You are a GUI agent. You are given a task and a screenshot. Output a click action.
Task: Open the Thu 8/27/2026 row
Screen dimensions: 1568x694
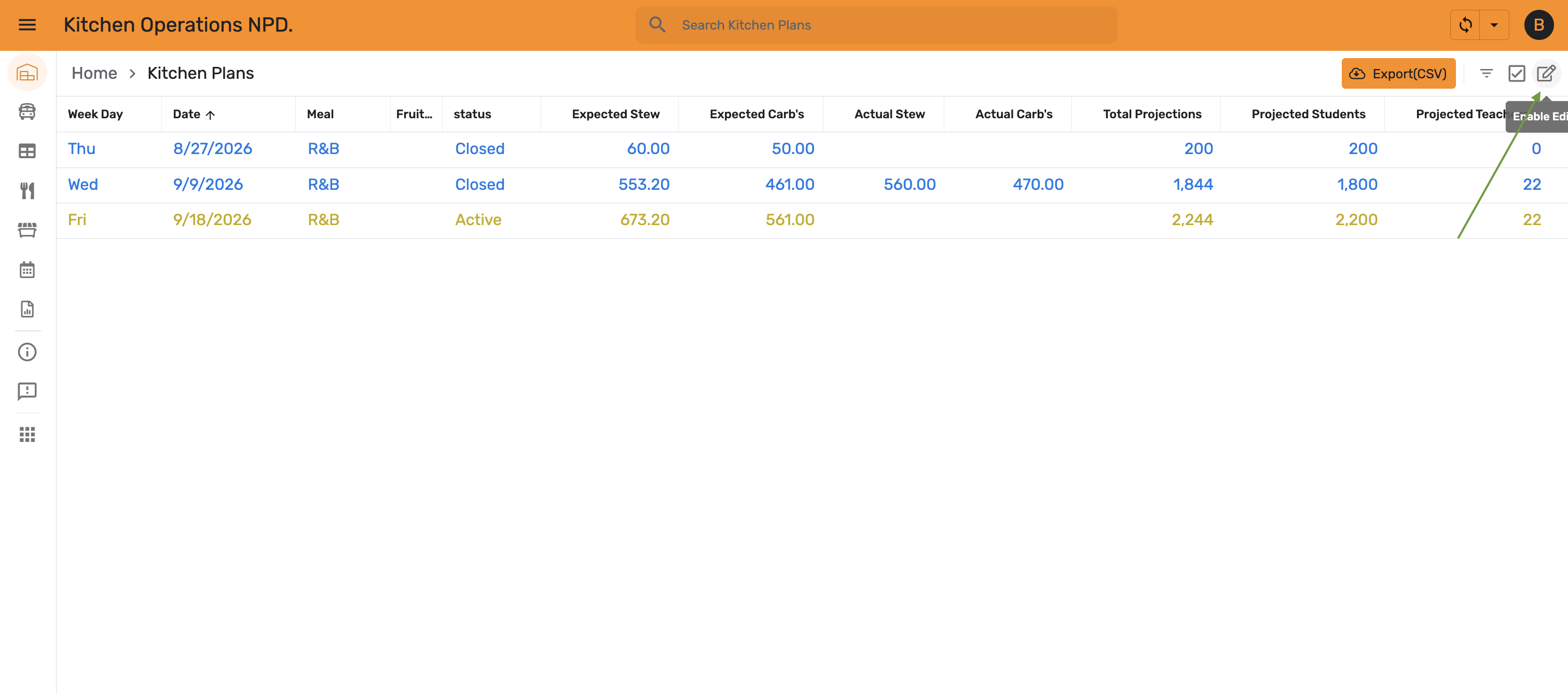coord(812,149)
